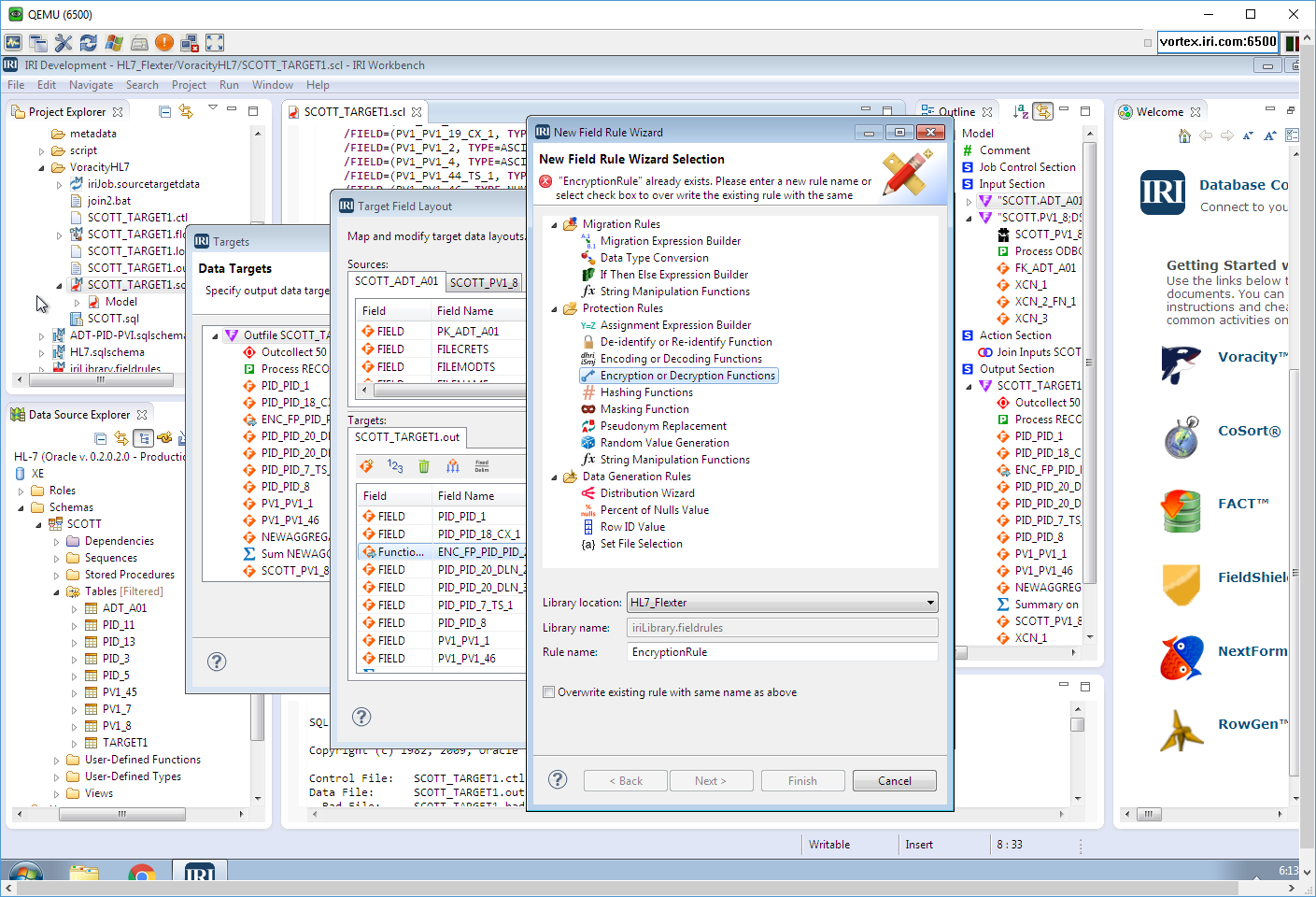The width and height of the screenshot is (1316, 897).
Task: Click the refresh arrows icon in QEMU toolbar
Action: pos(89,42)
